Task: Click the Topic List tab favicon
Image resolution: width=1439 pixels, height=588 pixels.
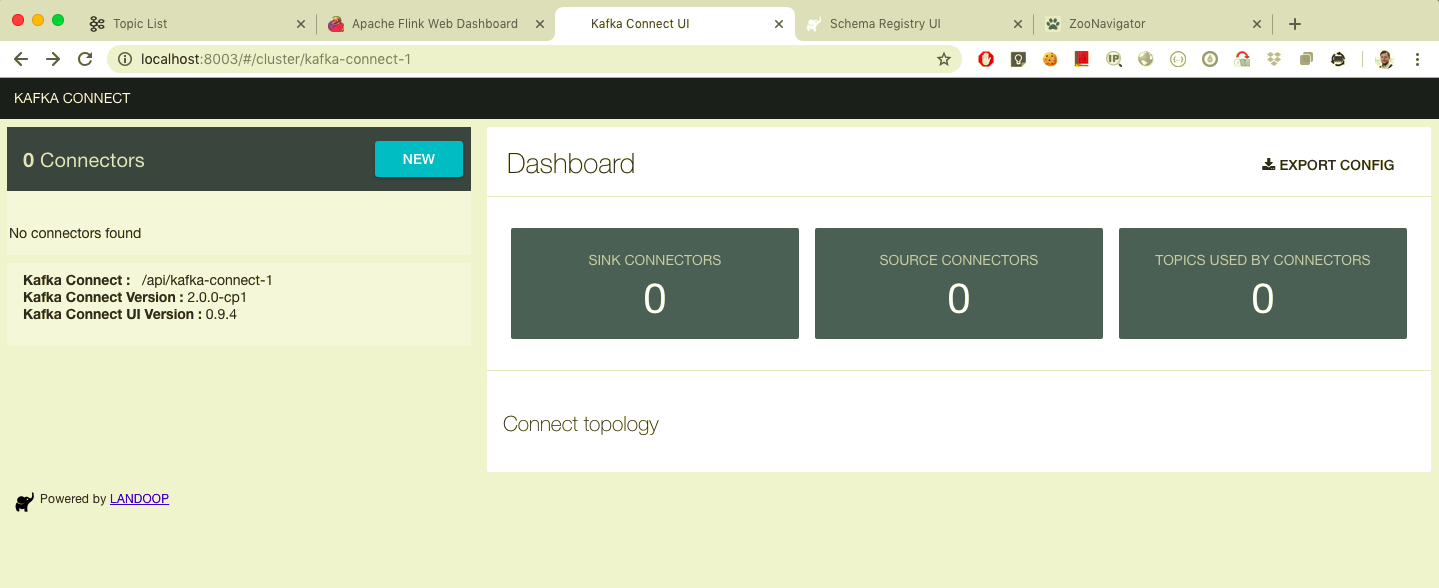Action: pos(97,23)
